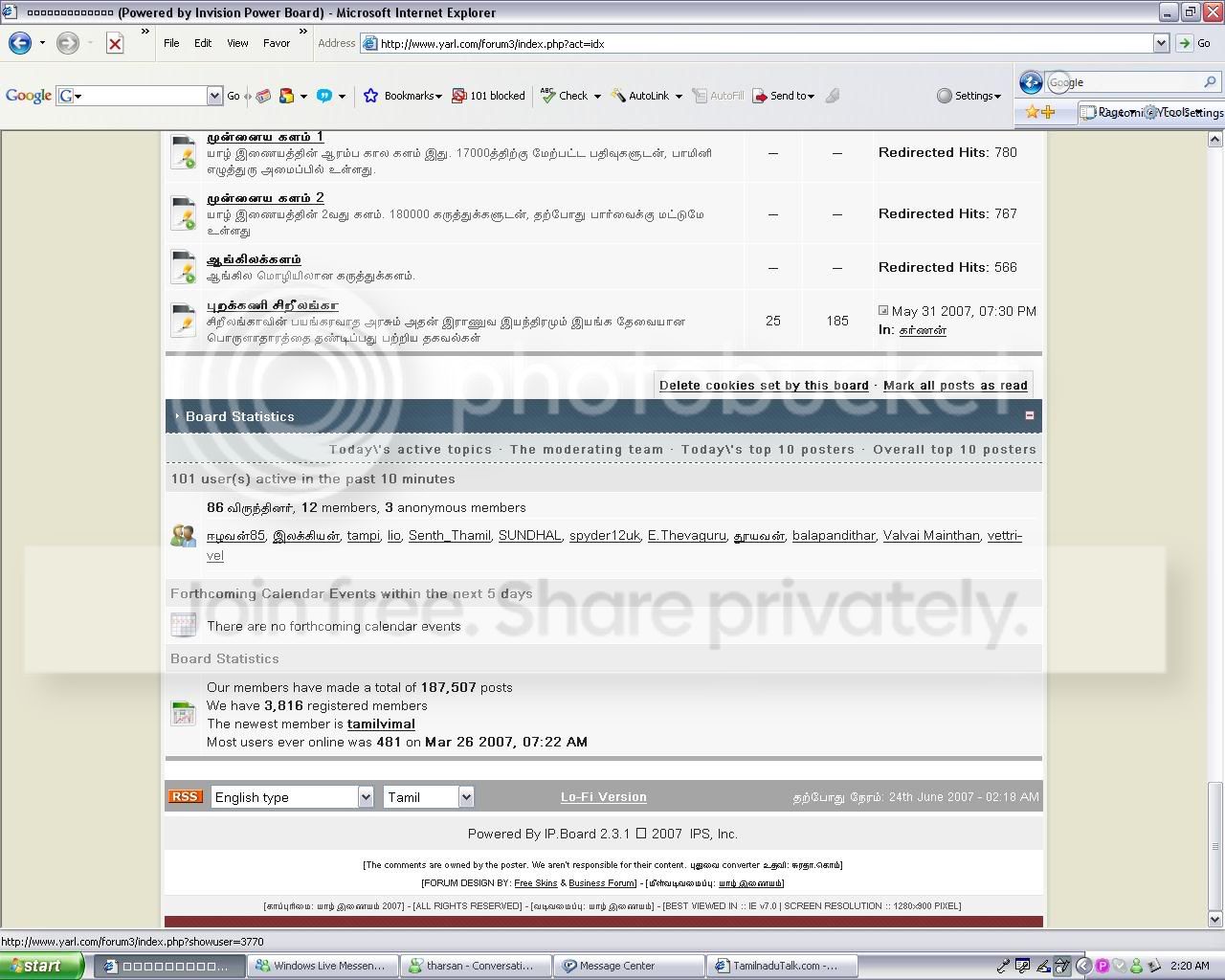Click the Start button
Screen dimensions: 1225x980
tap(41, 966)
